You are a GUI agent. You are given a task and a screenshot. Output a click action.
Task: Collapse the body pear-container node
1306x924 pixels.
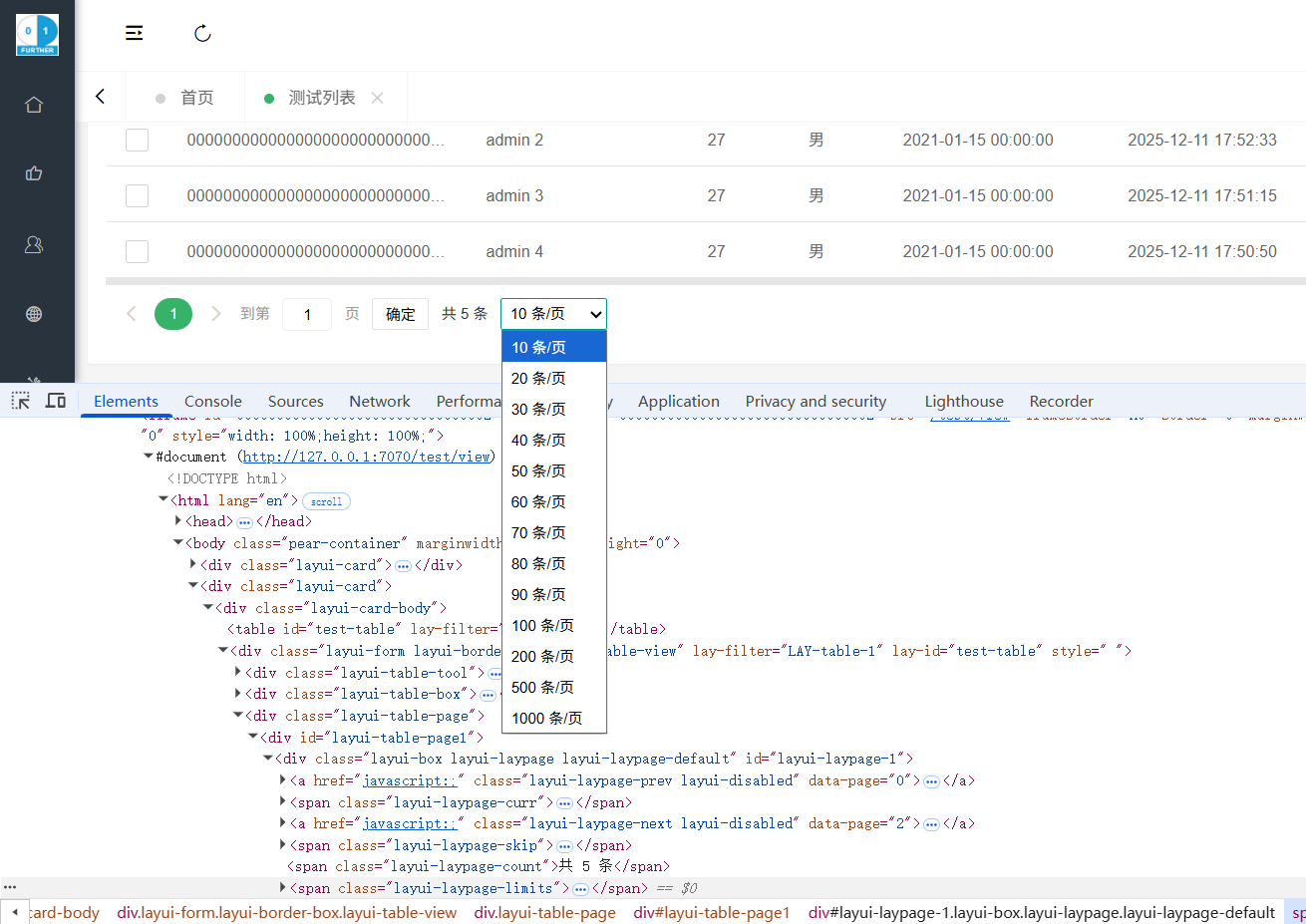tap(178, 543)
